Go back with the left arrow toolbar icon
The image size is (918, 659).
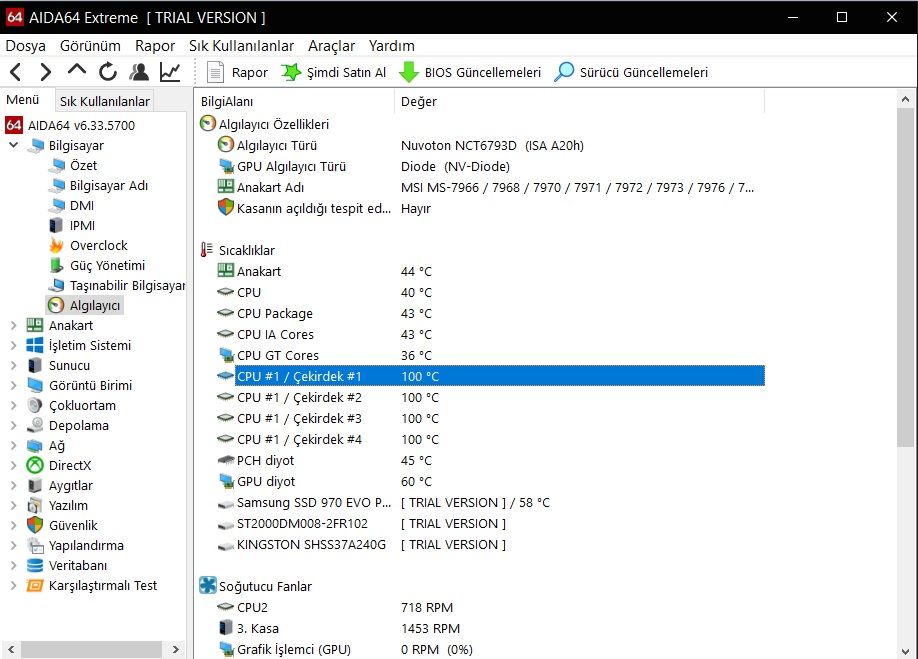click(16, 72)
